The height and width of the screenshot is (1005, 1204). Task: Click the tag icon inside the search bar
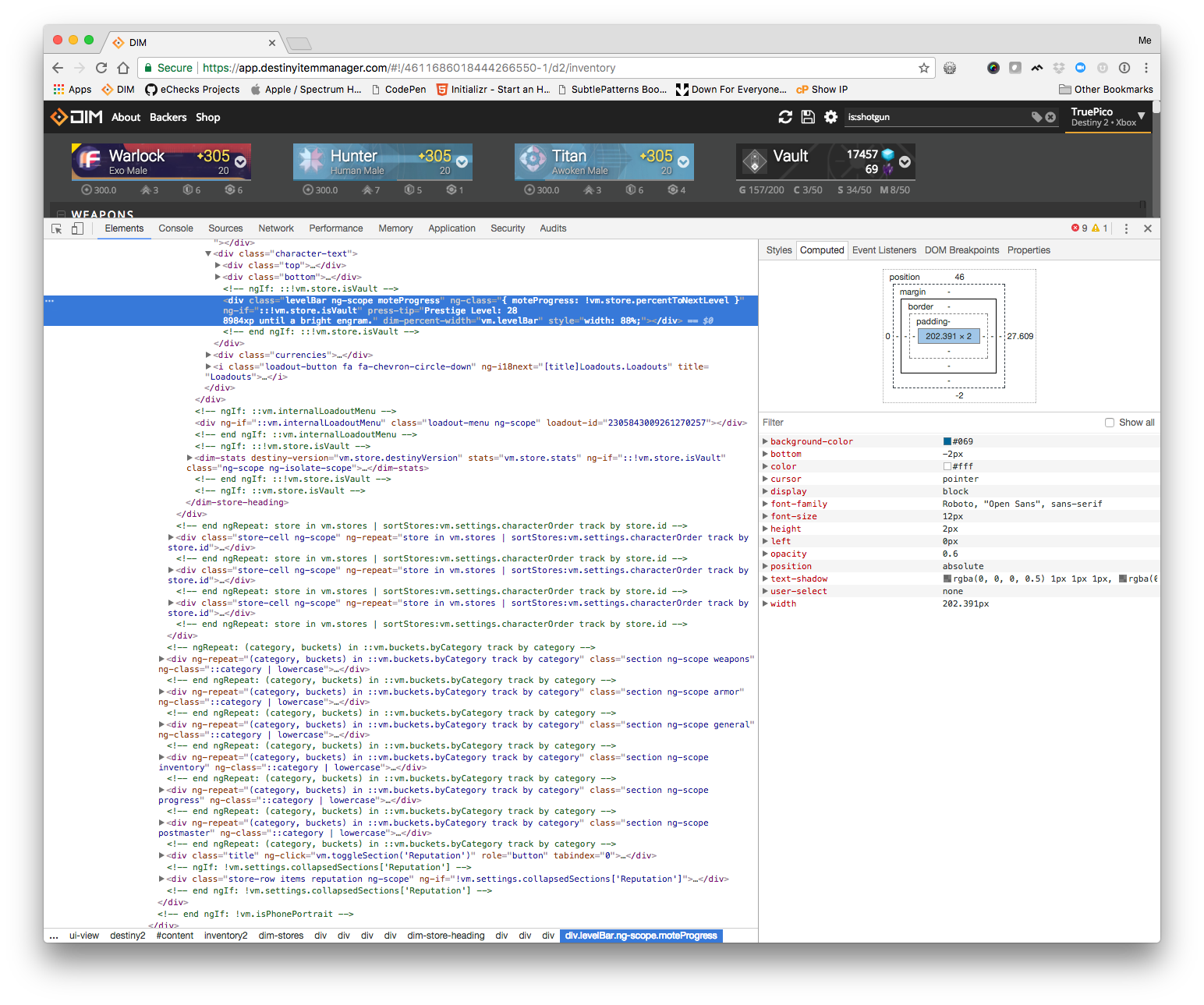[x=1036, y=117]
